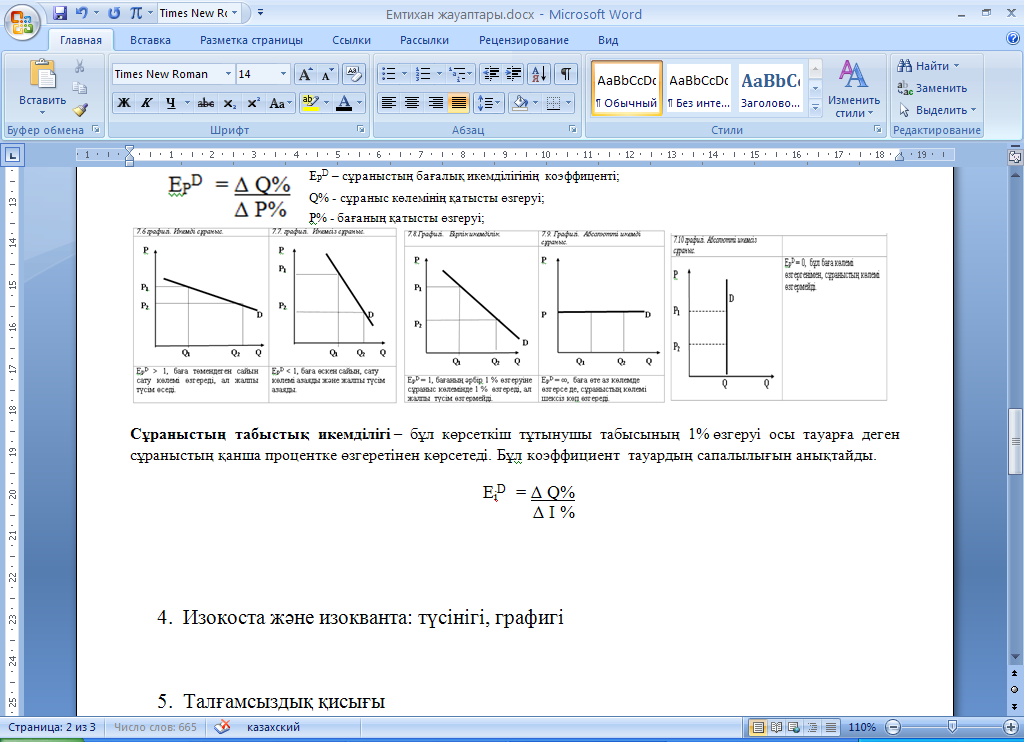Zoom out with the minus button

(893, 727)
